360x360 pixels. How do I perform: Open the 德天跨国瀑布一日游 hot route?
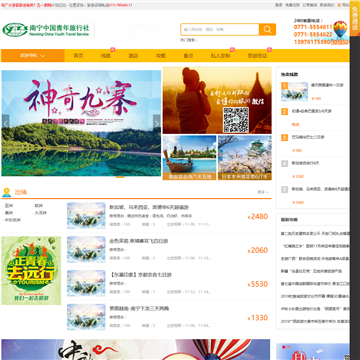click(x=327, y=85)
